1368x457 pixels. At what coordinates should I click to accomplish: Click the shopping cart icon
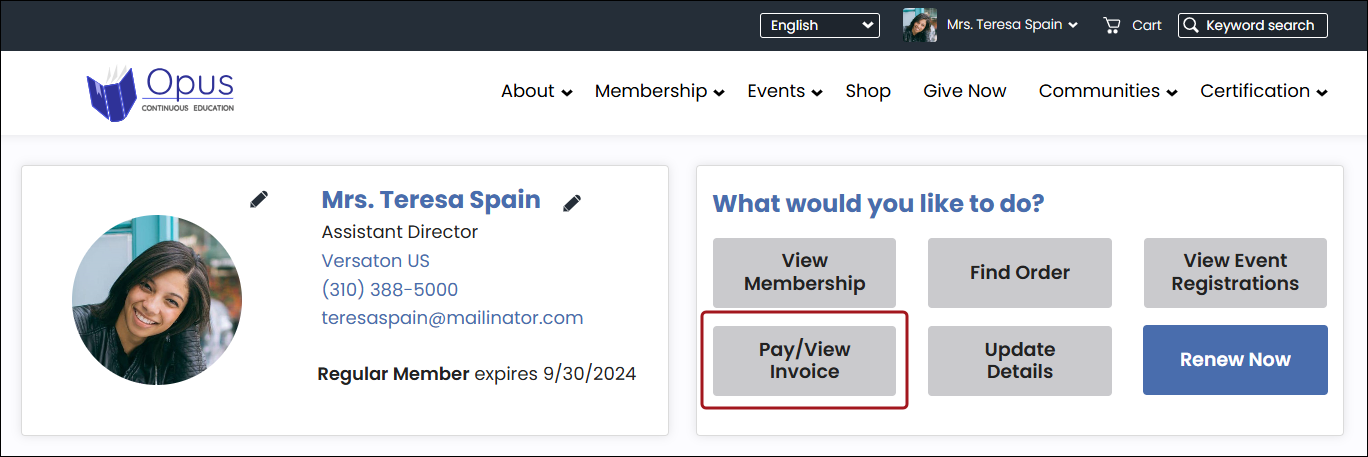point(1111,26)
